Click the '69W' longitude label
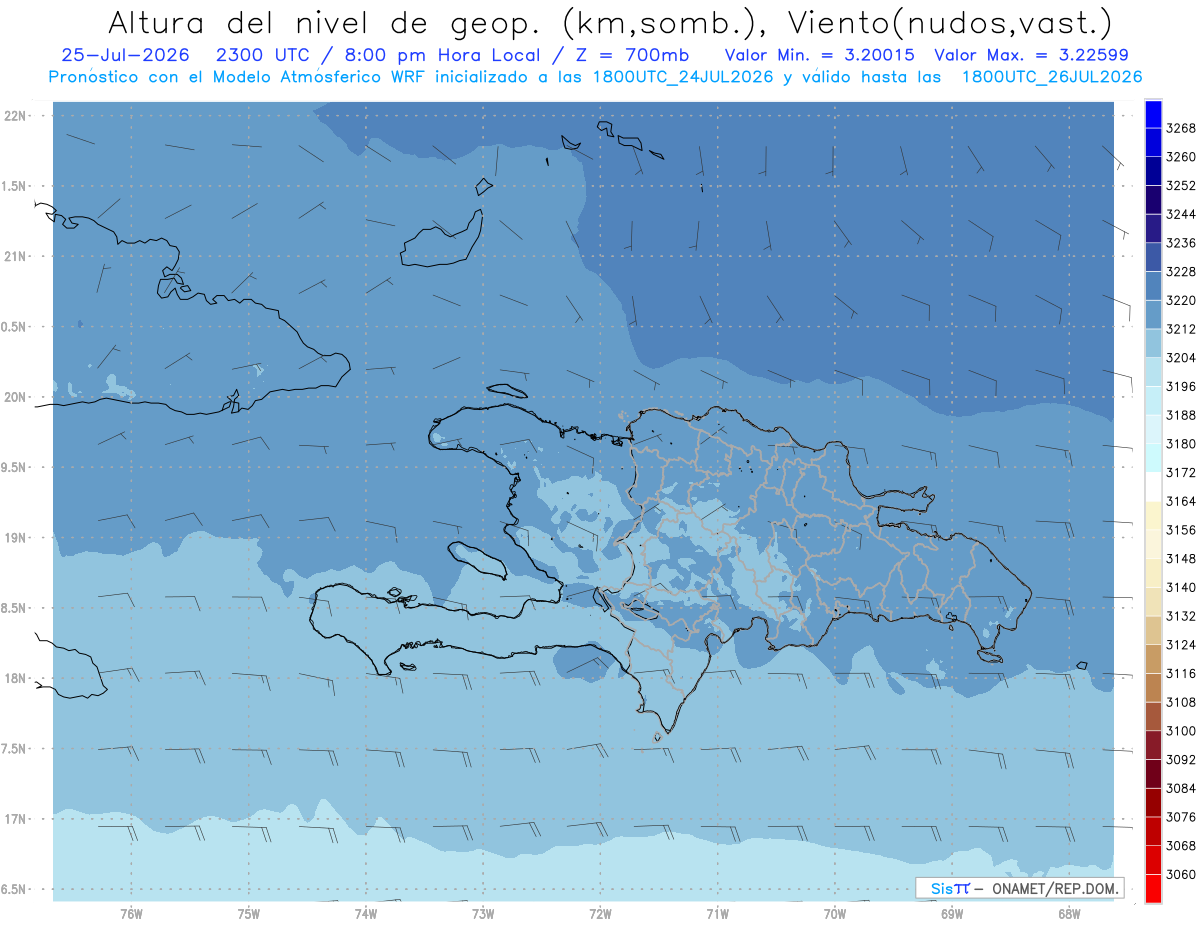Image resolution: width=1200 pixels, height=927 pixels. (x=952, y=913)
